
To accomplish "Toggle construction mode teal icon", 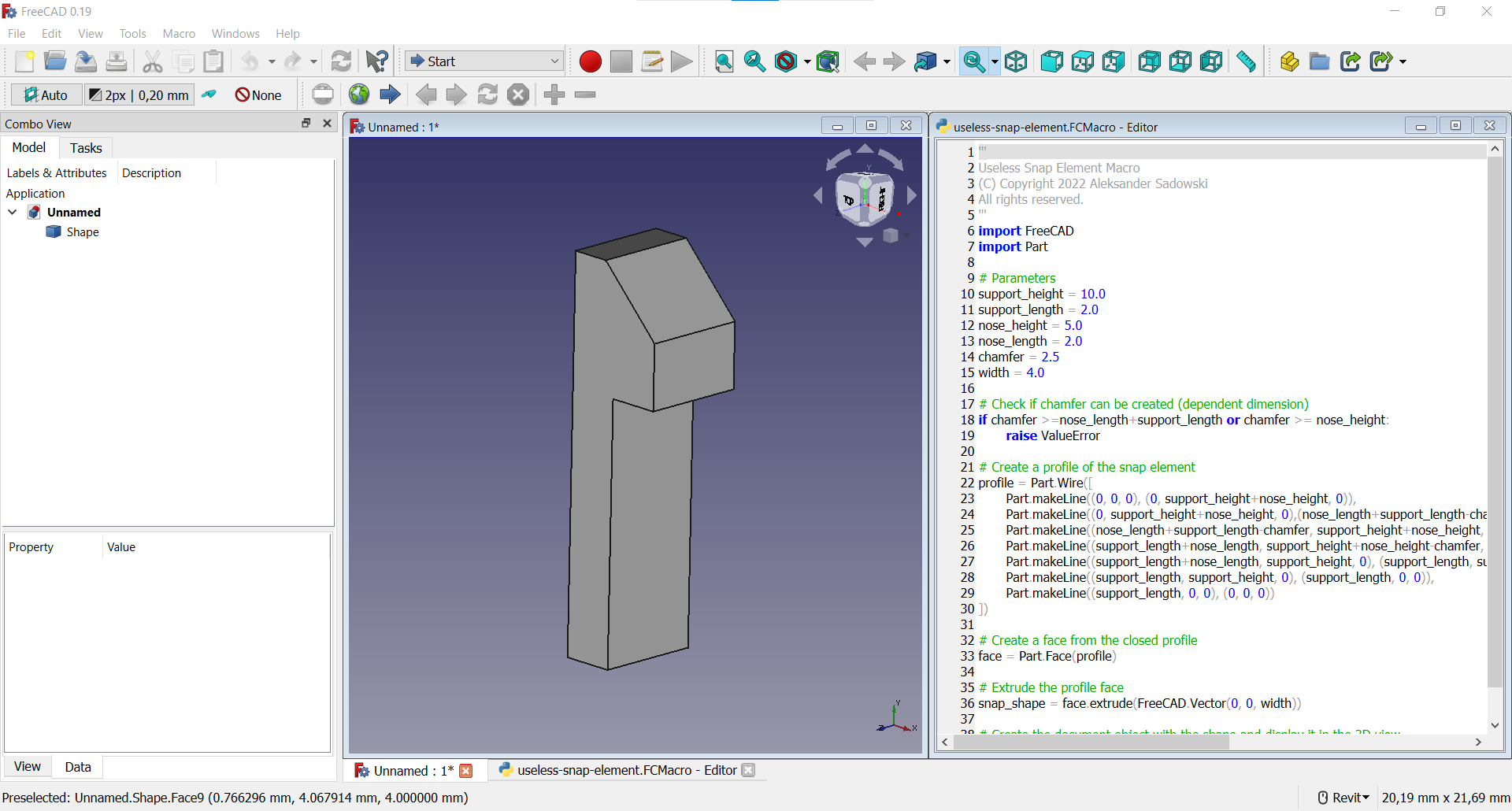I will pos(209,95).
